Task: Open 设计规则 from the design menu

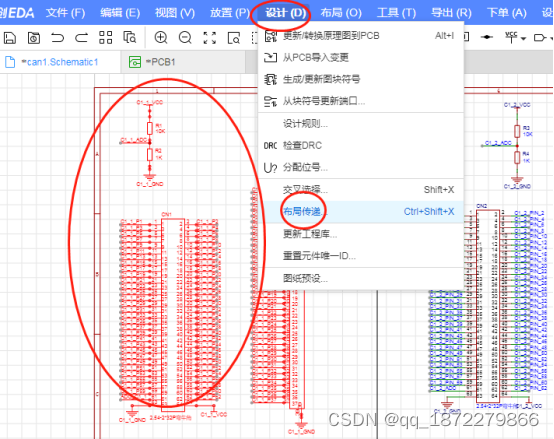Action: coord(361,124)
